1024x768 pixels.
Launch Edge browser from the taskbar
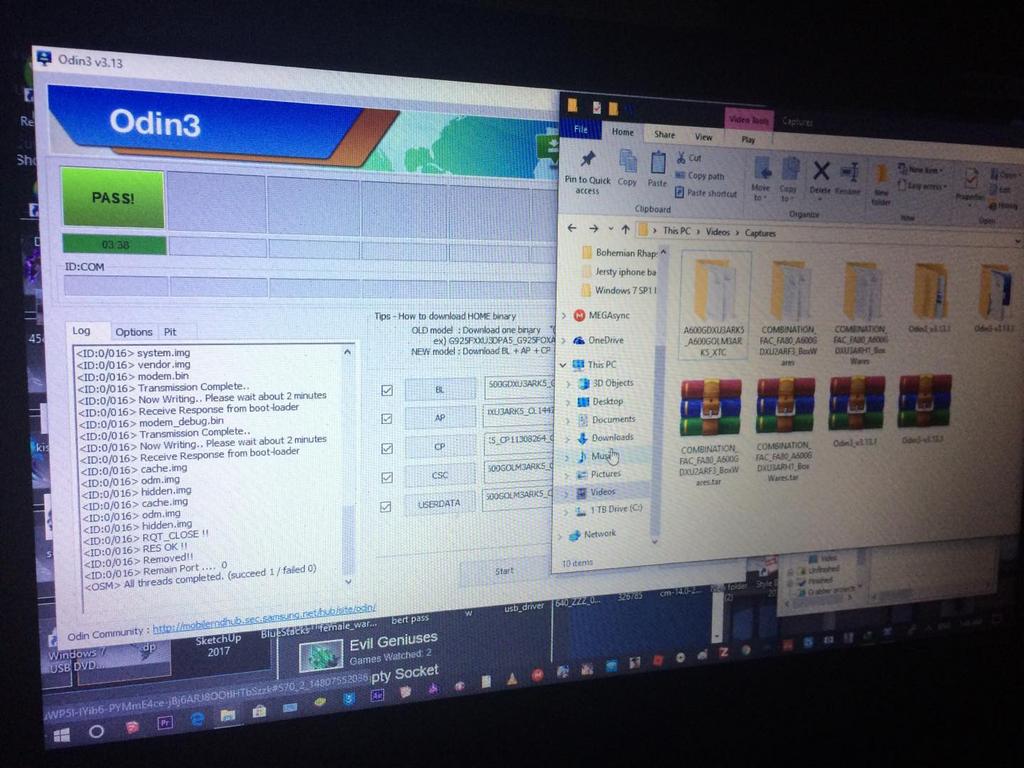click(197, 719)
